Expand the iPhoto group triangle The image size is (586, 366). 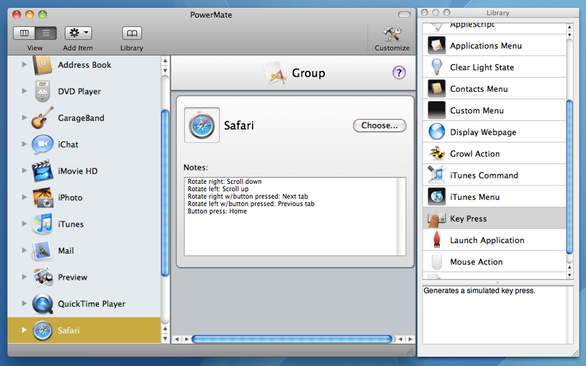click(24, 197)
